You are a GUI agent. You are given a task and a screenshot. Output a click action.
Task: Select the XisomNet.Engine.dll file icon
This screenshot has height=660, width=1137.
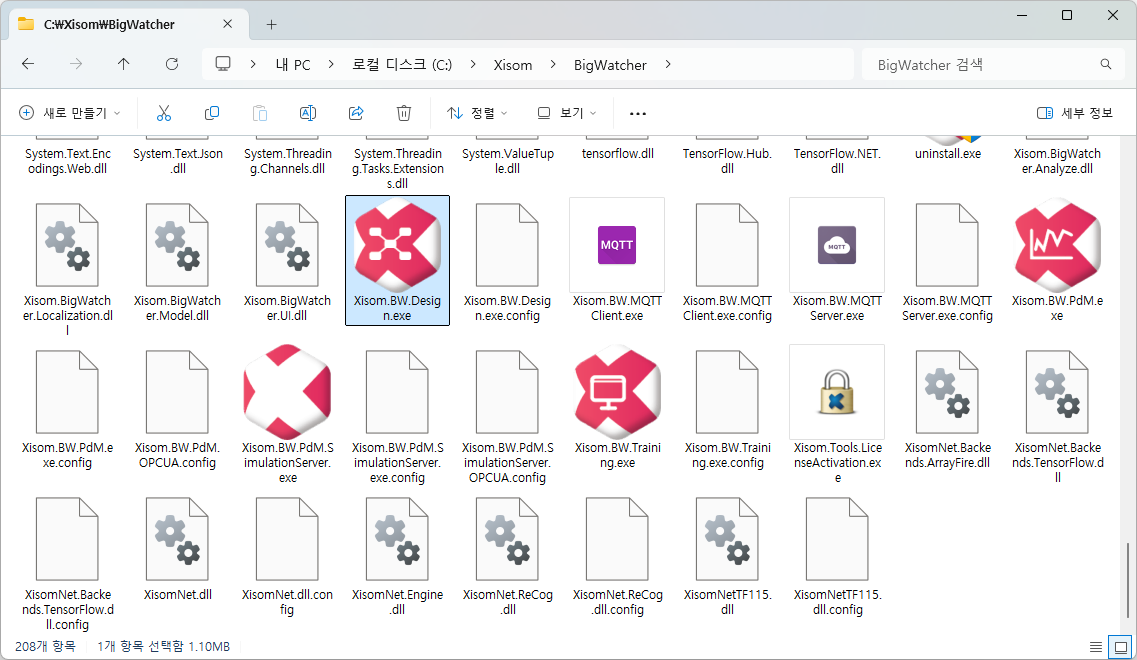(x=397, y=540)
